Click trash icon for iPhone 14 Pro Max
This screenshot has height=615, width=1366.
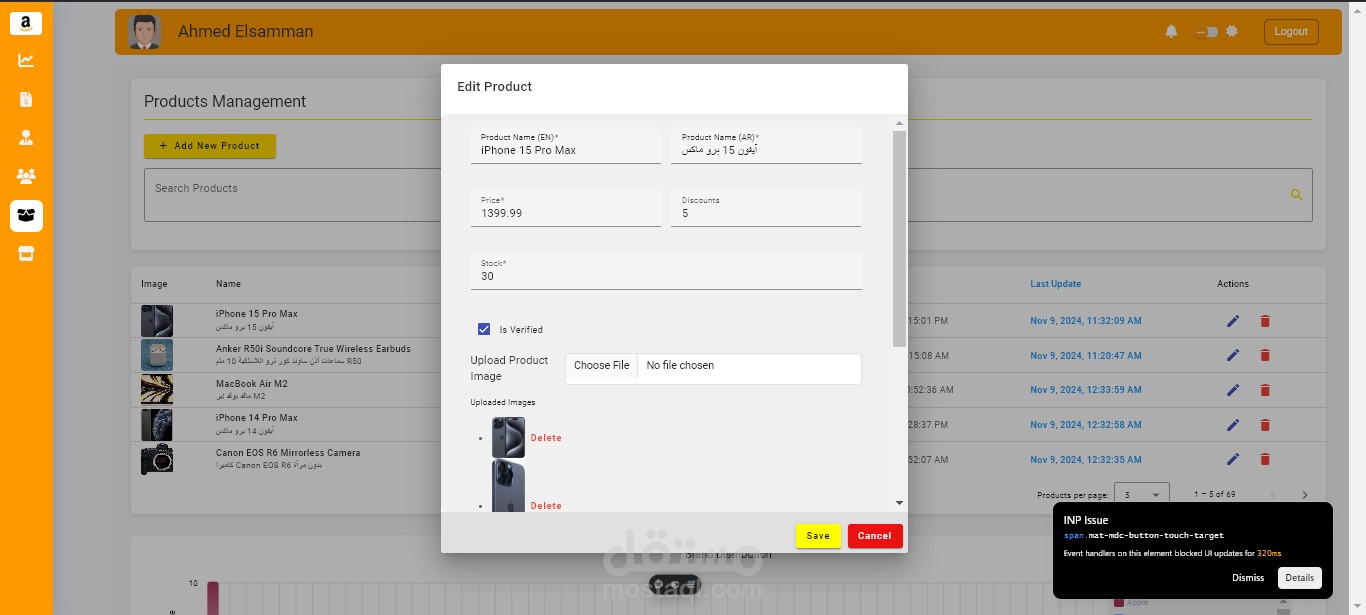coord(1265,425)
